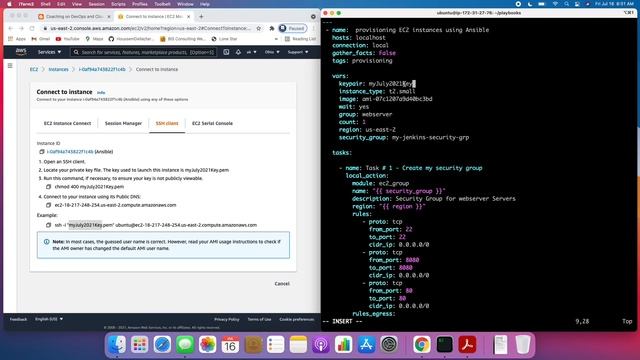
Task: Open a new Chrome tab
Action: pyautogui.click(x=201, y=17)
